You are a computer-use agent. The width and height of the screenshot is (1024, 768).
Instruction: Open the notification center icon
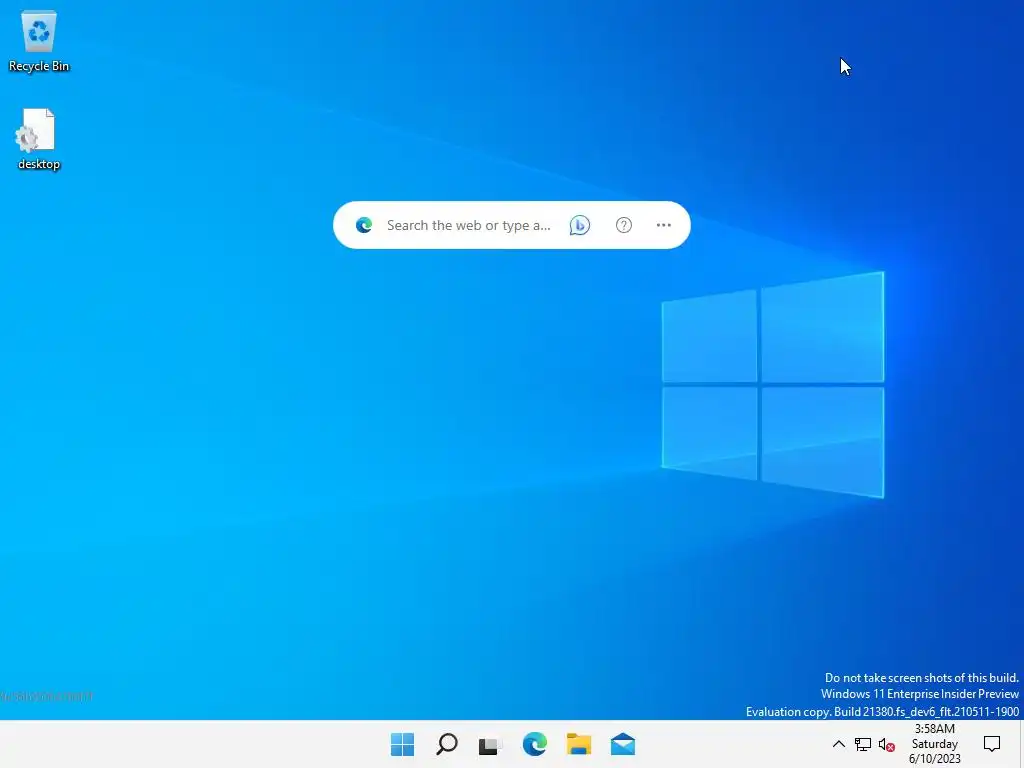tap(991, 744)
